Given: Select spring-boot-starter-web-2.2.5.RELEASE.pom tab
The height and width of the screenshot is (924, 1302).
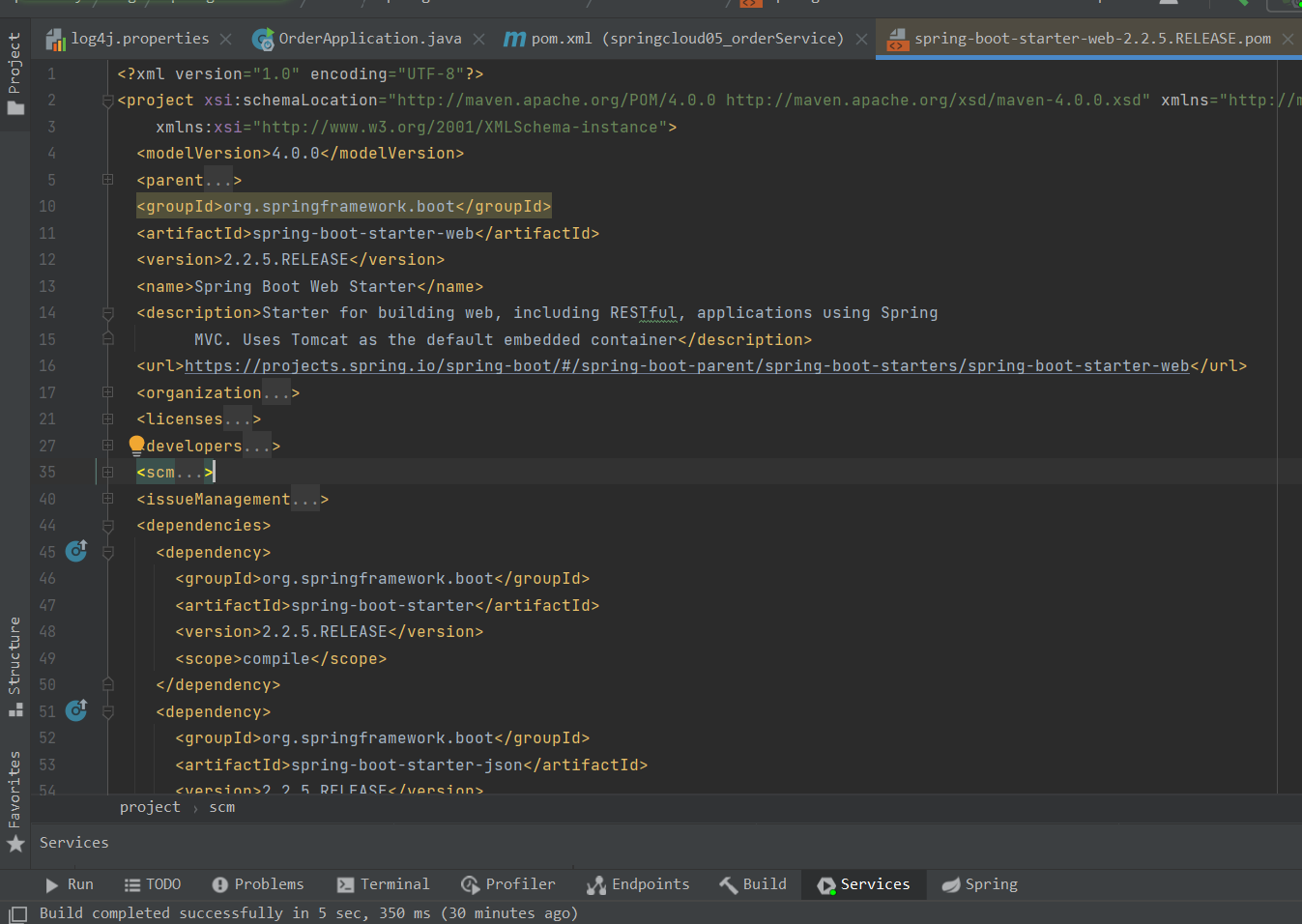Looking at the screenshot, I should [x=1092, y=39].
